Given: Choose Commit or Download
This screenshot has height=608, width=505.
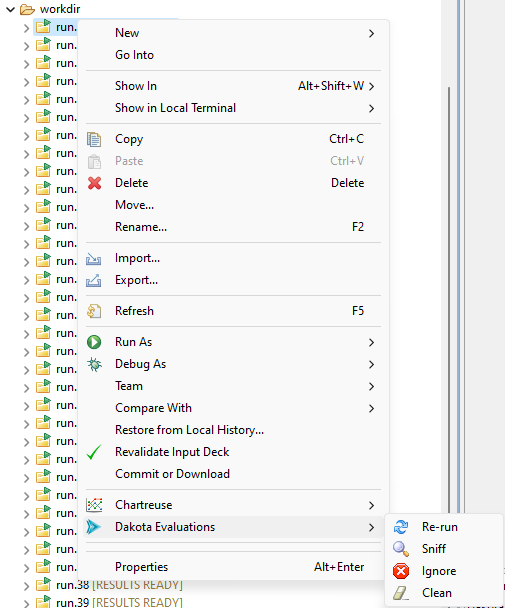Looking at the screenshot, I should [x=233, y=474].
